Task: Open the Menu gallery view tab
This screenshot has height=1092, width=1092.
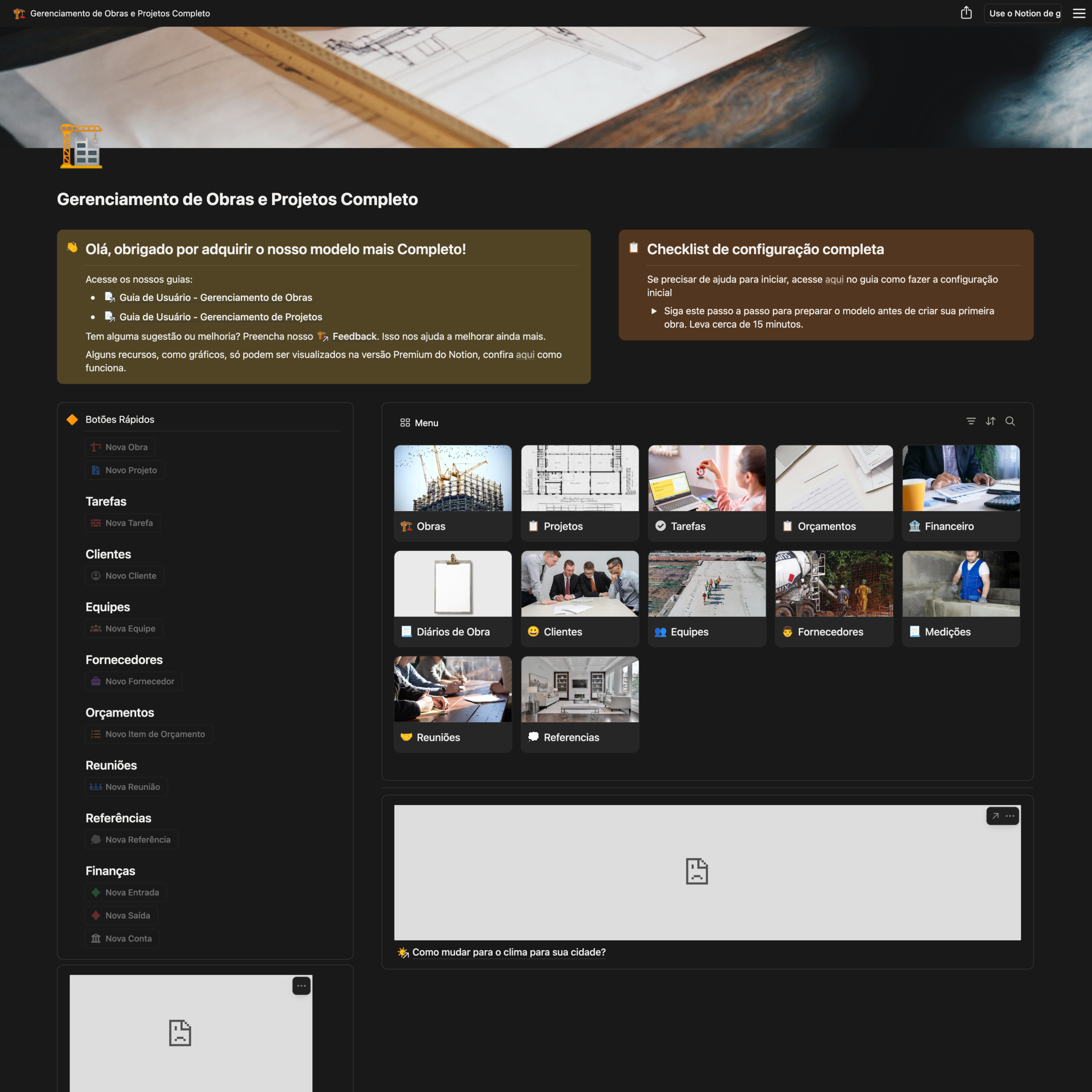Action: pos(419,423)
